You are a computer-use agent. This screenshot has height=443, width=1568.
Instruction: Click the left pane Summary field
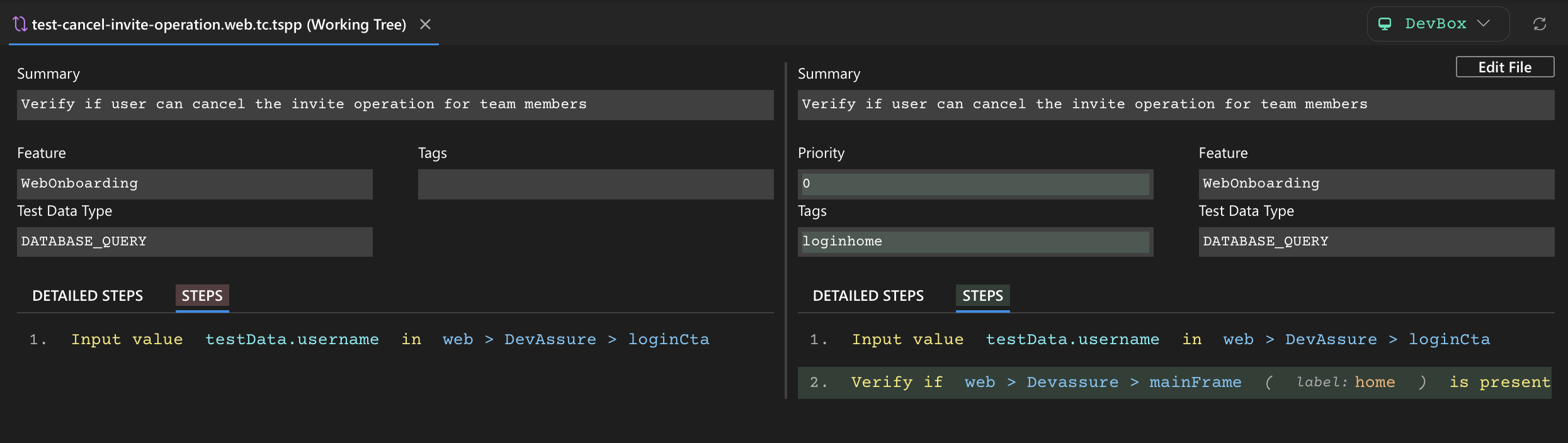tap(395, 104)
